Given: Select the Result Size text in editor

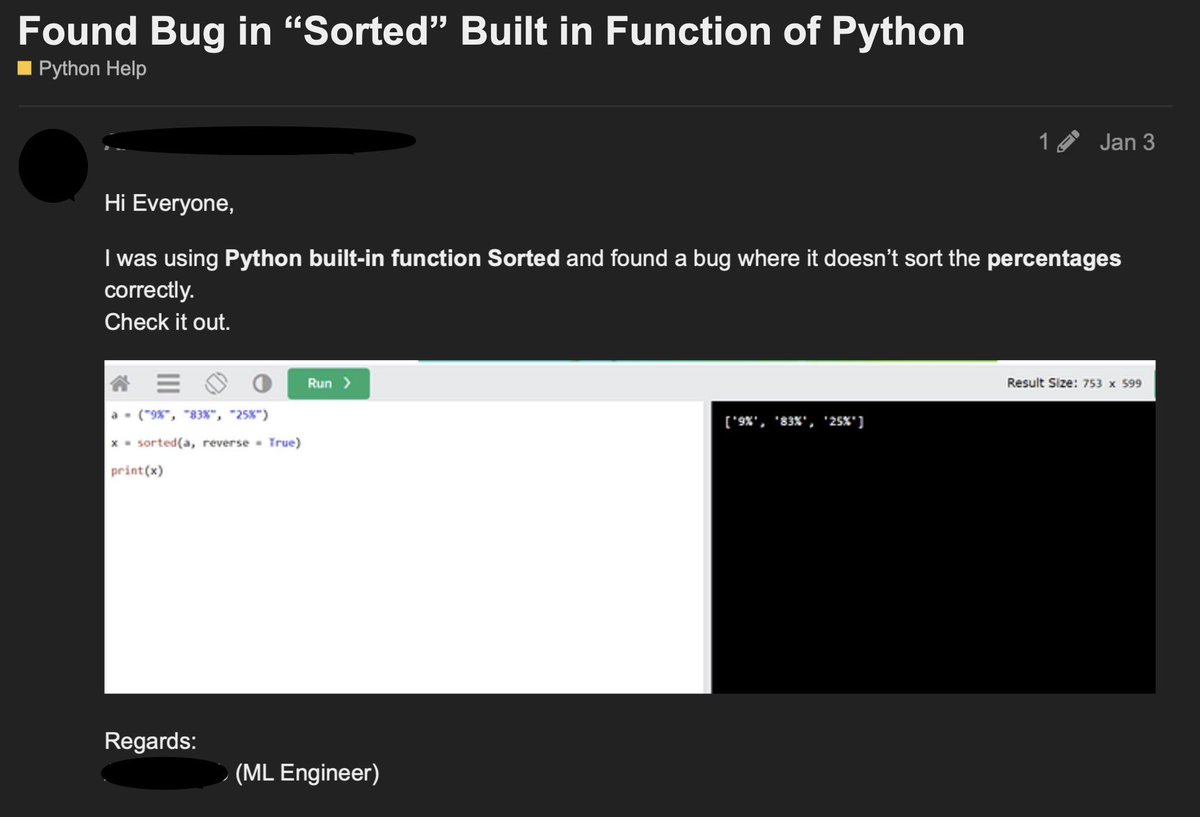Looking at the screenshot, I should (1075, 383).
